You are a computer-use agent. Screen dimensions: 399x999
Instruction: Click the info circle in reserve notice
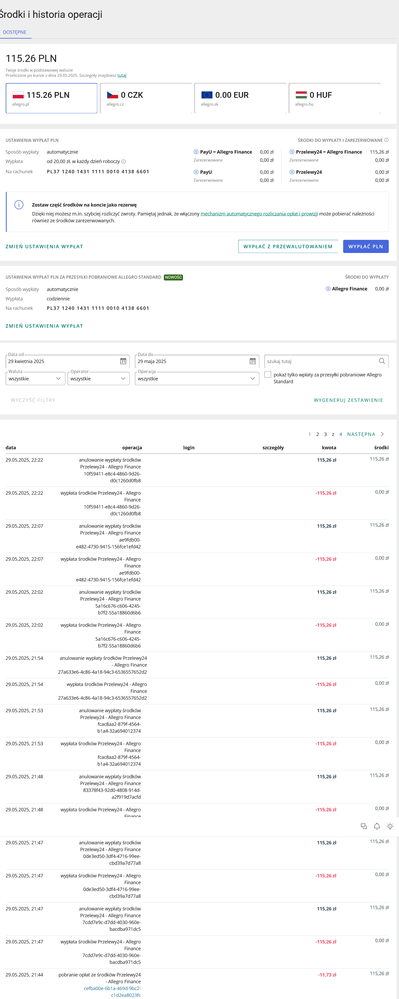(19, 205)
